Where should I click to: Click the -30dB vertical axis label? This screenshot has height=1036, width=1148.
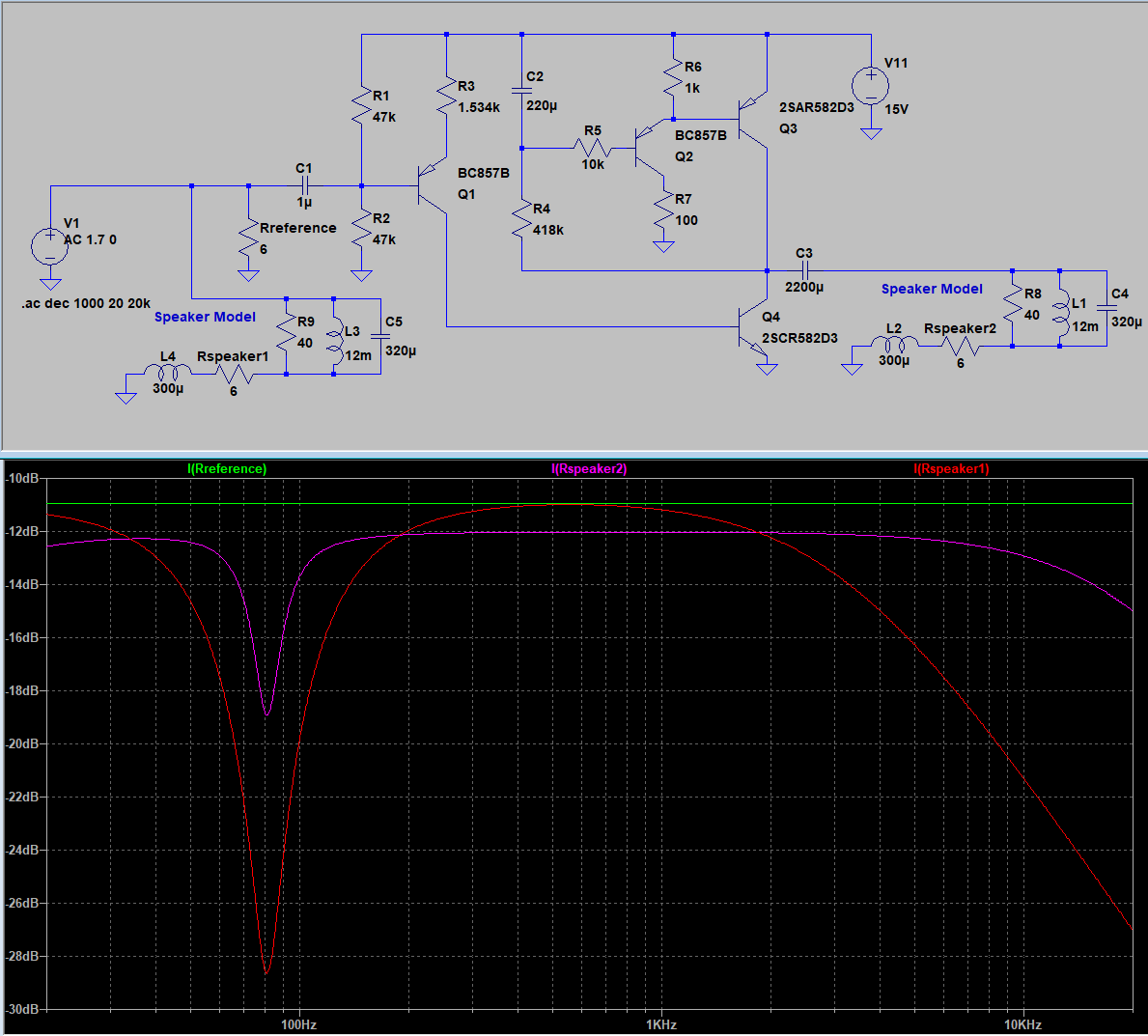click(22, 1010)
